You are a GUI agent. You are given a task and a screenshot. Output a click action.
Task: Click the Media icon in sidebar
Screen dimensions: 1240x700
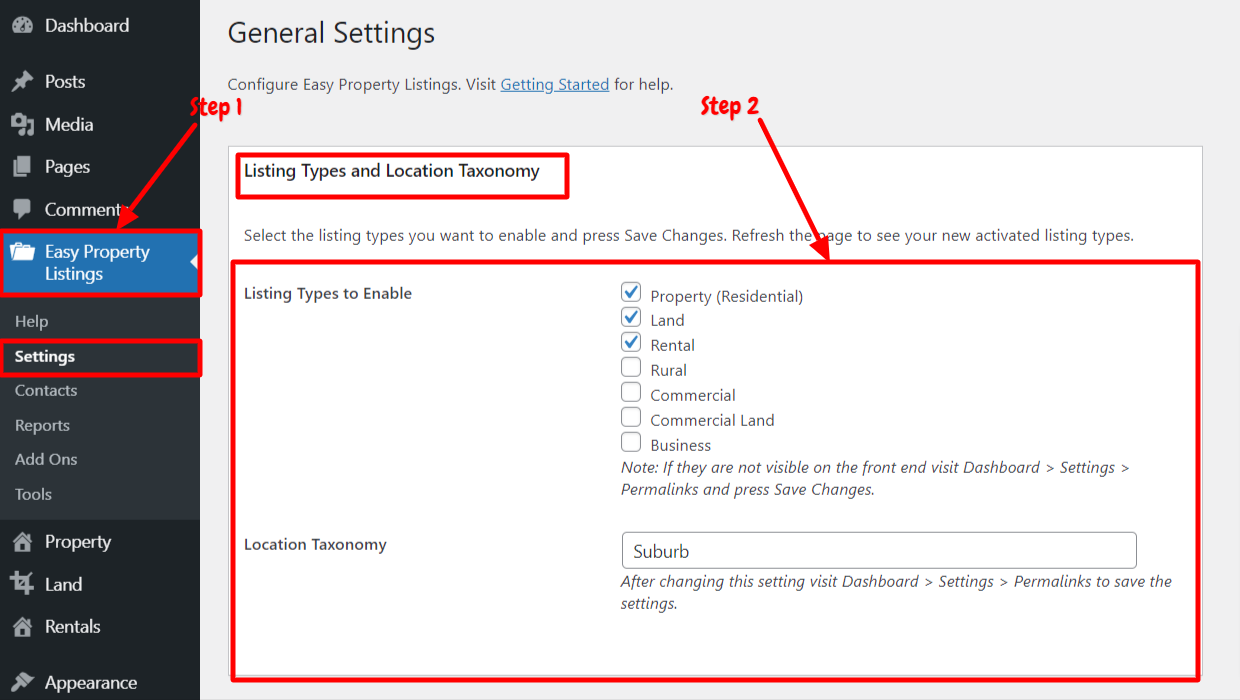pos(22,125)
